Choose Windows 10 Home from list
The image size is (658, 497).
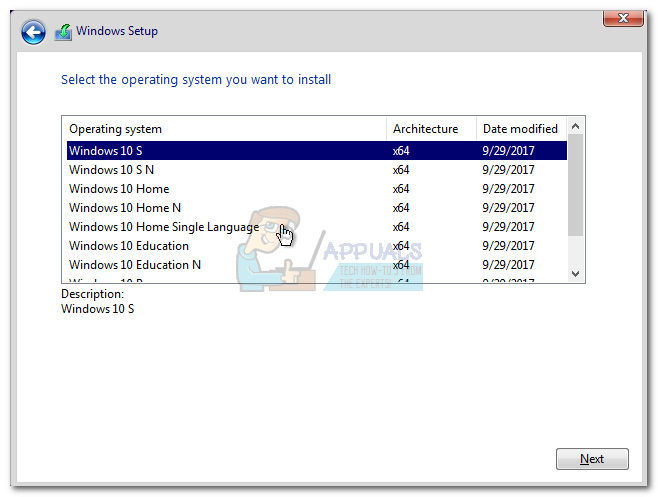tap(317, 189)
